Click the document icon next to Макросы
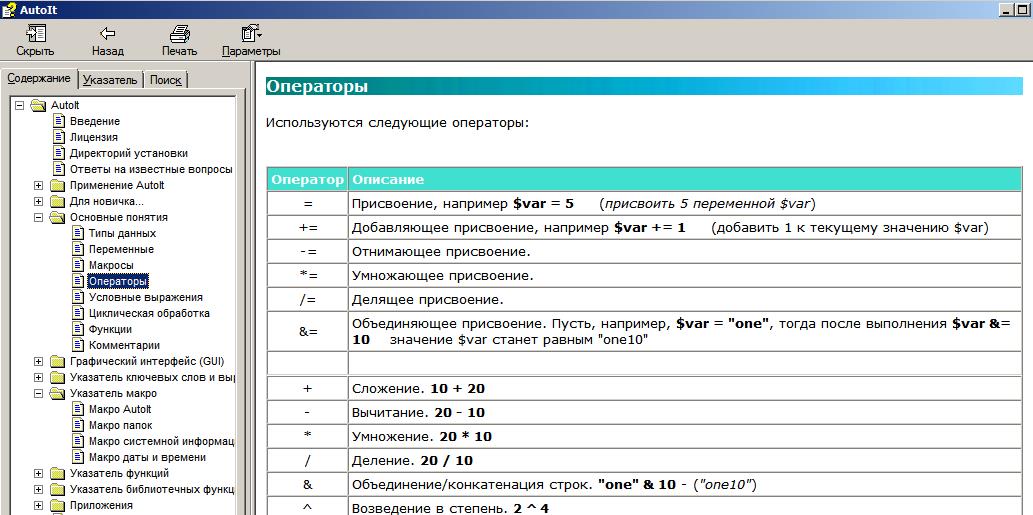Viewport: 1033px width, 515px height. pos(78,265)
